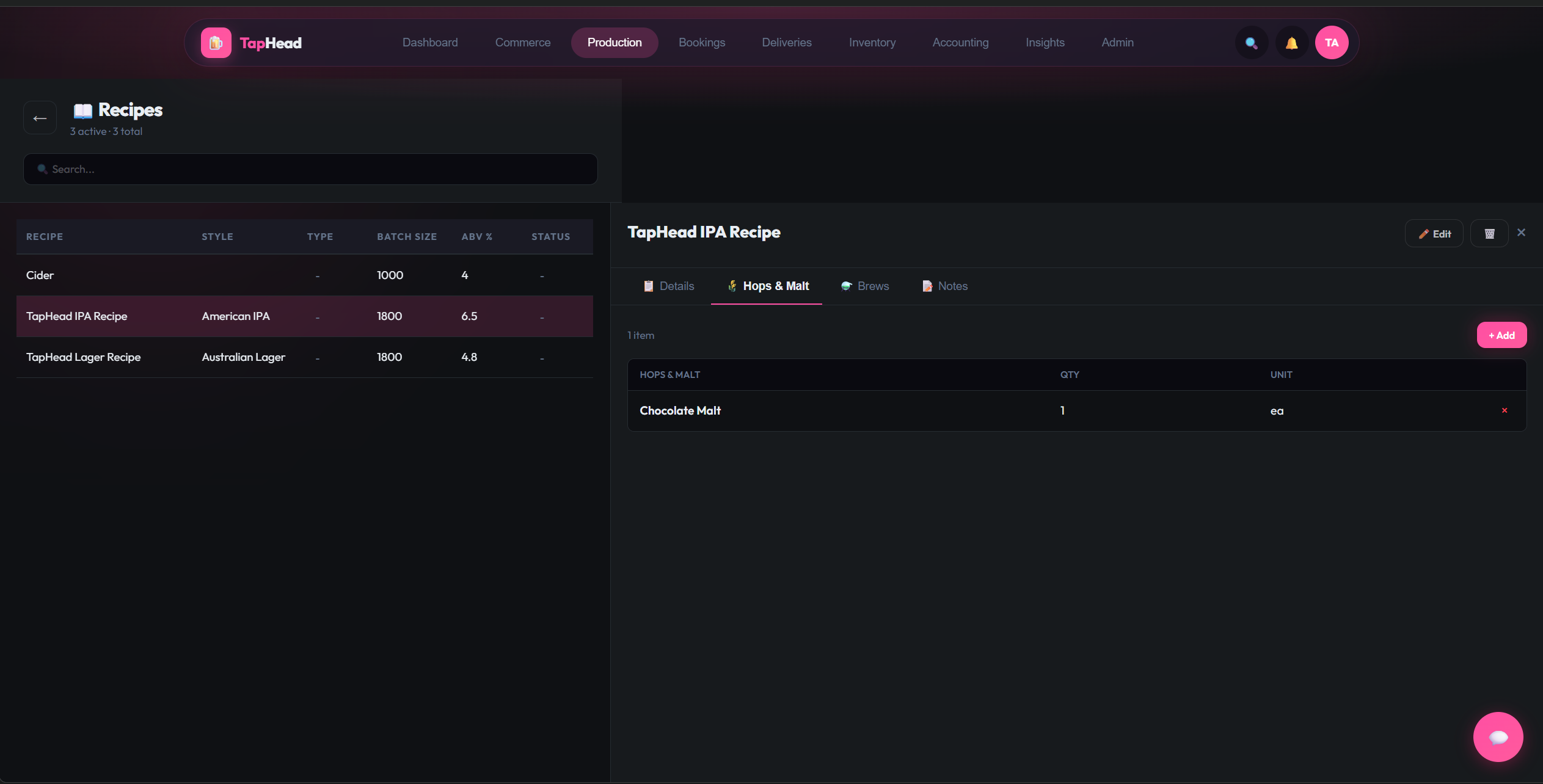Click the TapHead beer mug logo

click(216, 43)
